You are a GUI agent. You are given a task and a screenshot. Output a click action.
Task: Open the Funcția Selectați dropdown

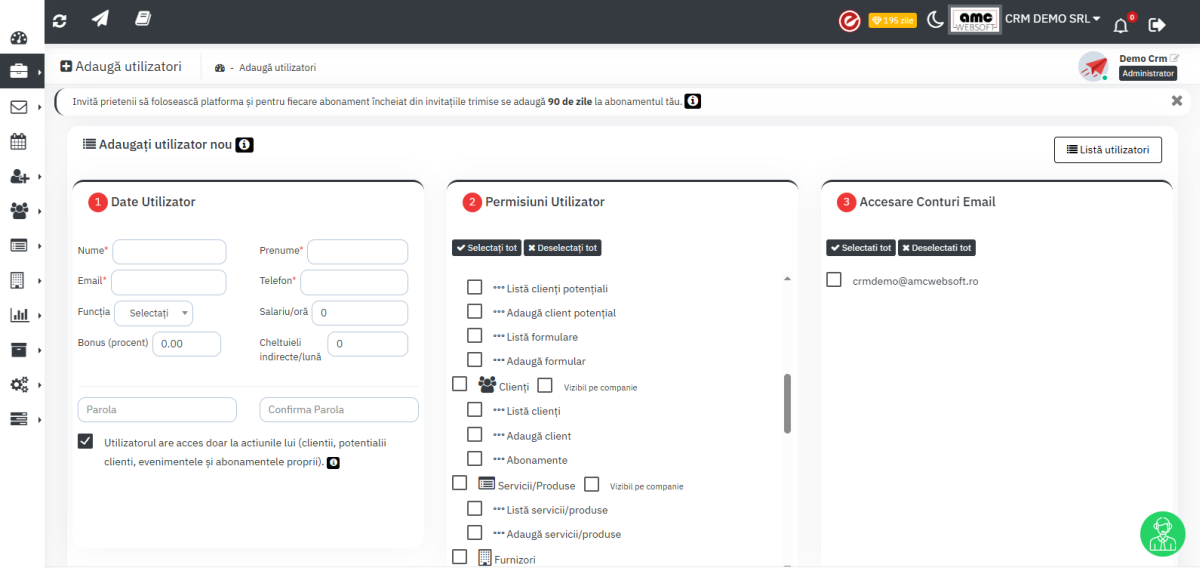pyautogui.click(x=153, y=313)
